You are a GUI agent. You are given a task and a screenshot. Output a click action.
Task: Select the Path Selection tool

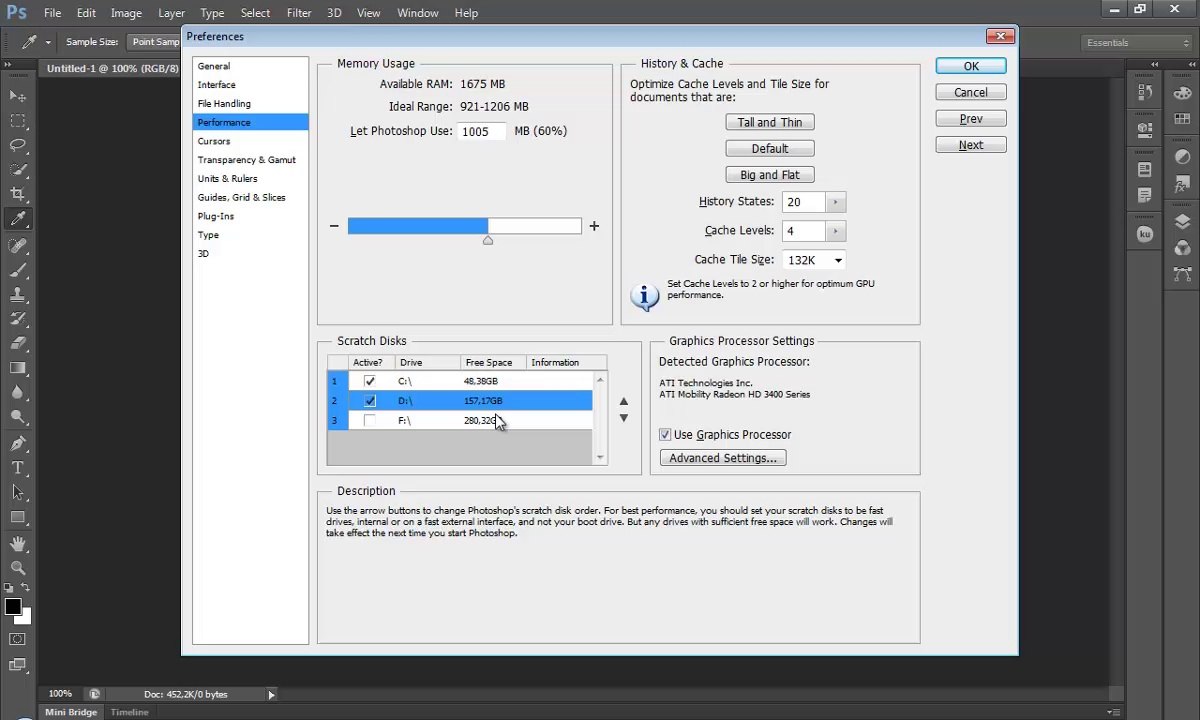click(18, 492)
